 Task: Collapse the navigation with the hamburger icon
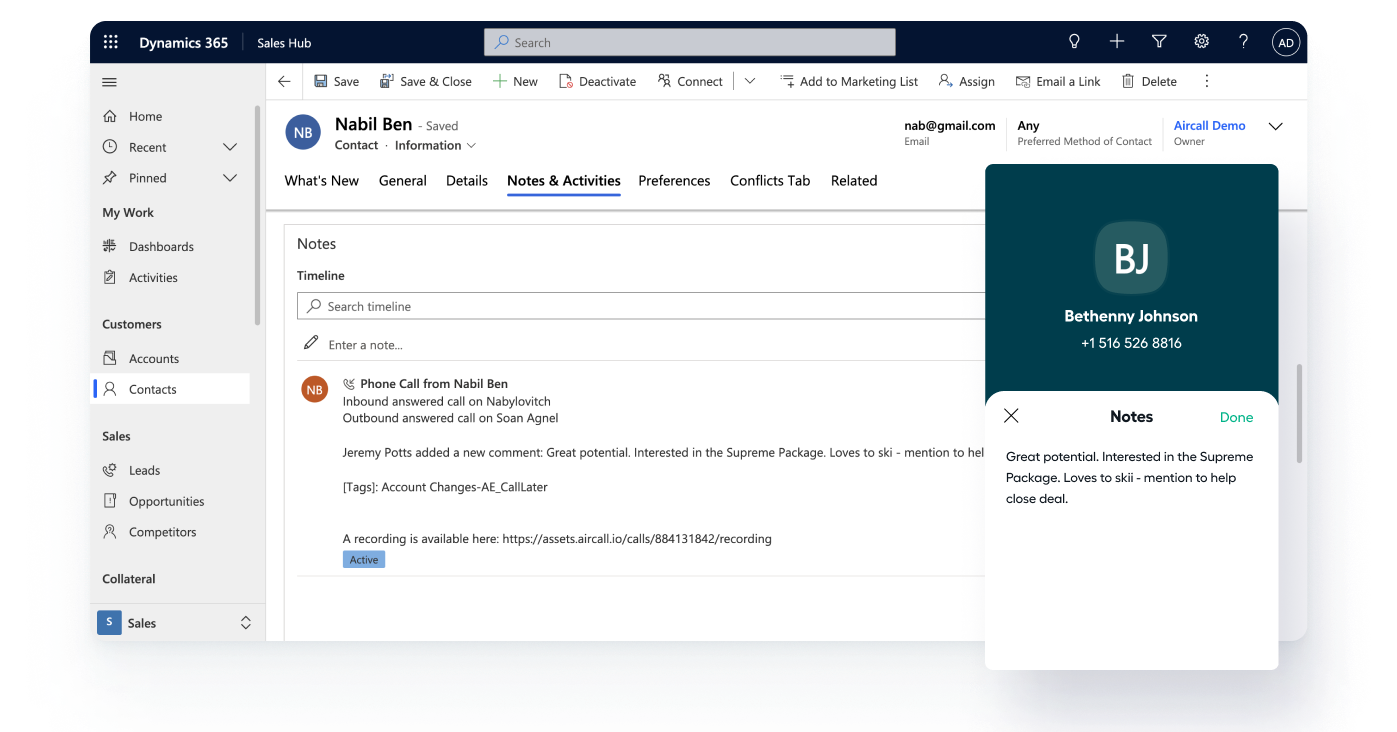[x=109, y=81]
